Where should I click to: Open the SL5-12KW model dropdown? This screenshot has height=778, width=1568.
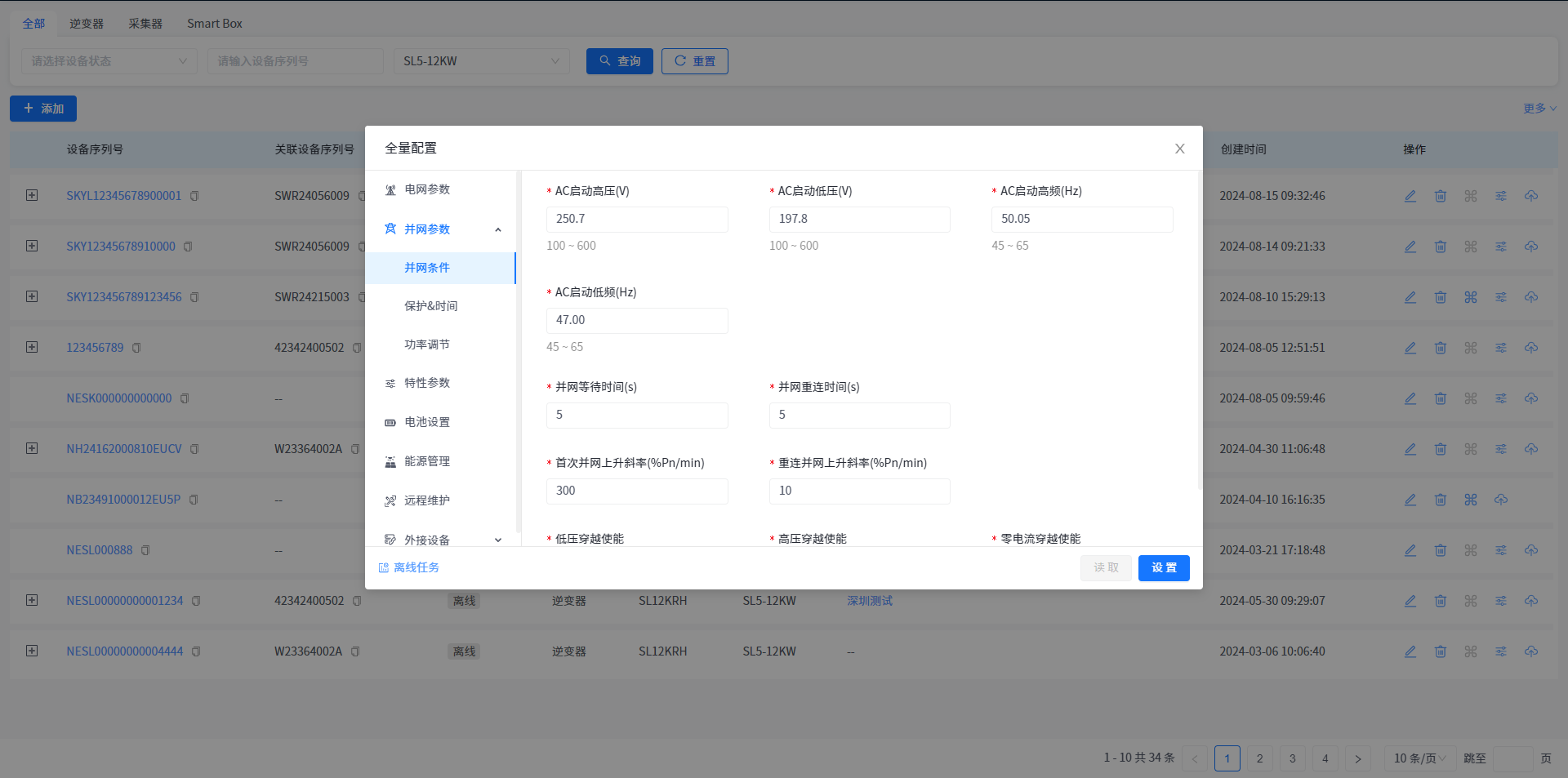[481, 61]
